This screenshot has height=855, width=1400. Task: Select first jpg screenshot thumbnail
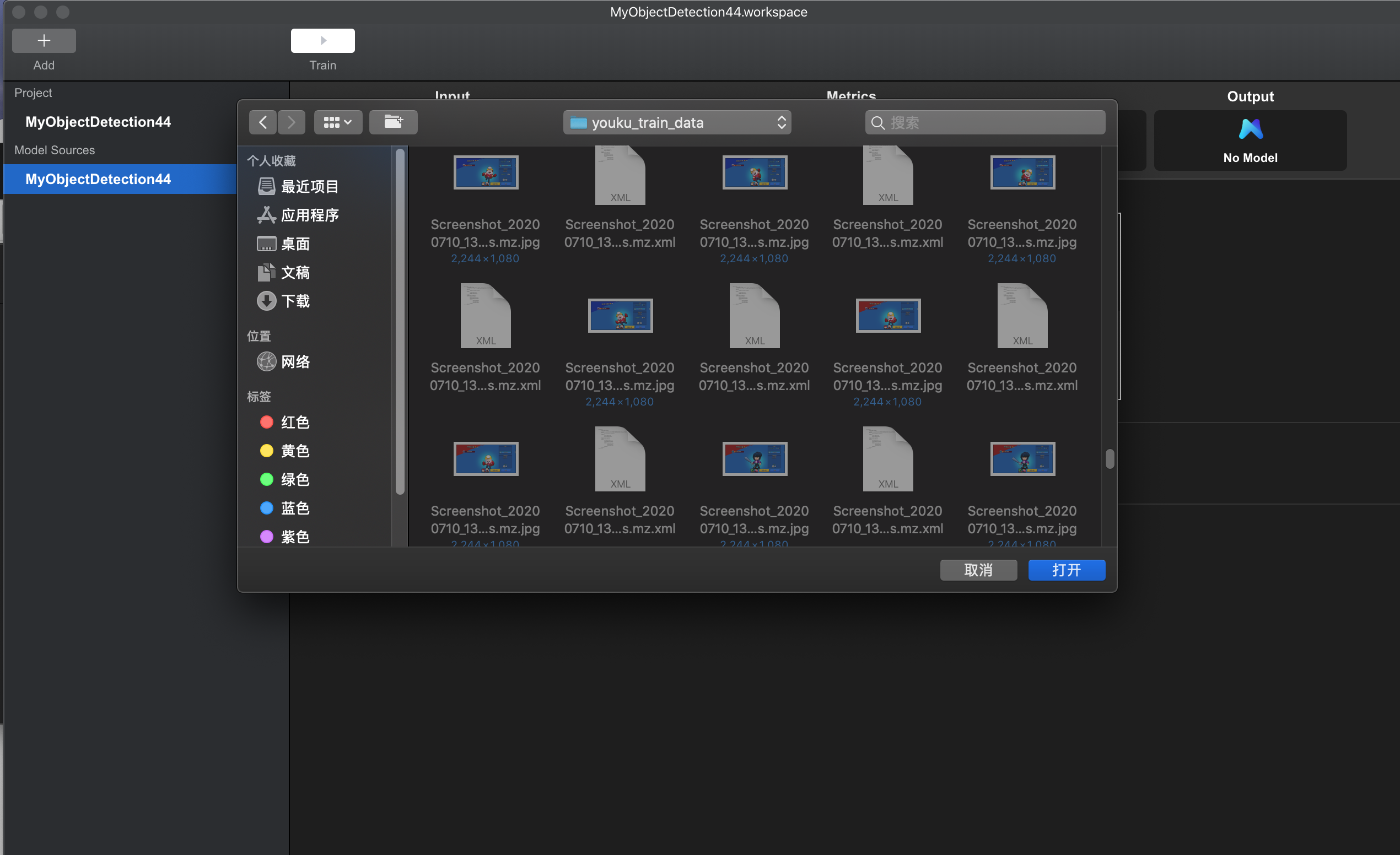485,172
